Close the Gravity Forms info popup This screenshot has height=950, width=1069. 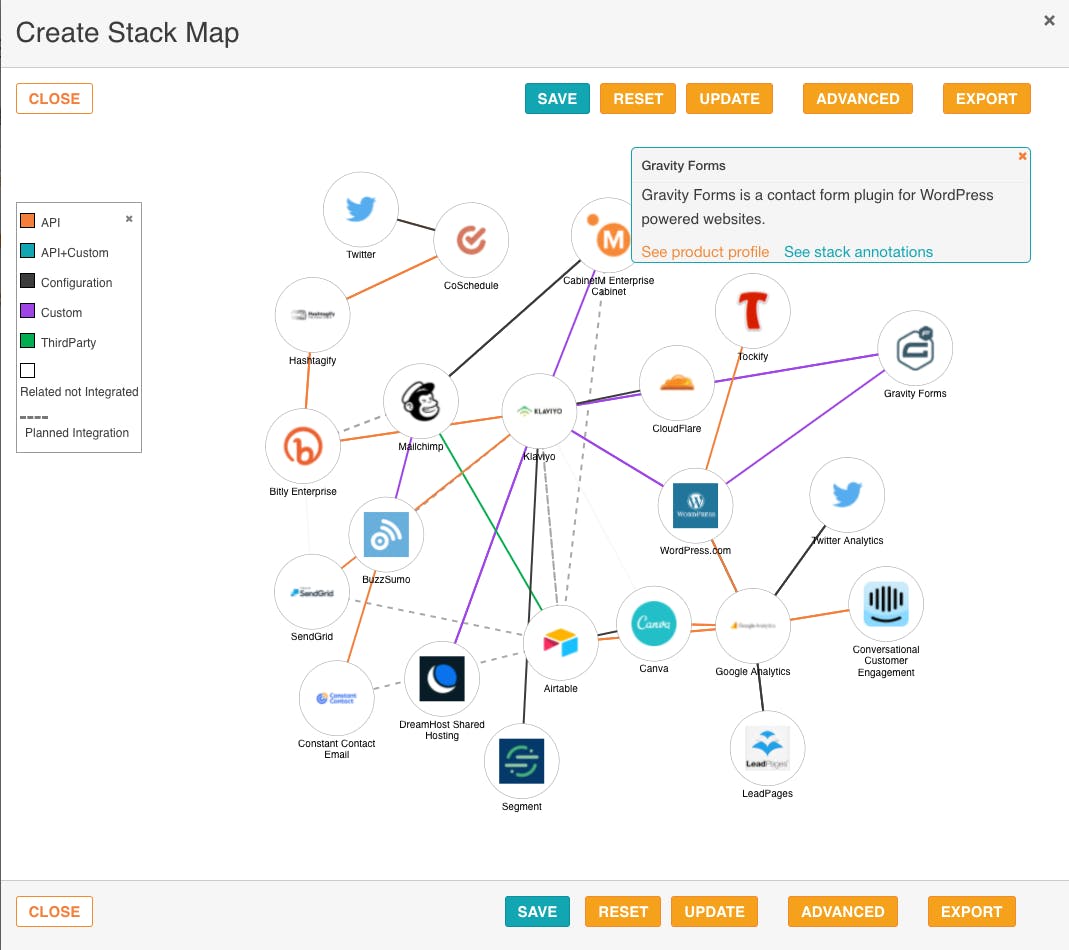(1022, 156)
